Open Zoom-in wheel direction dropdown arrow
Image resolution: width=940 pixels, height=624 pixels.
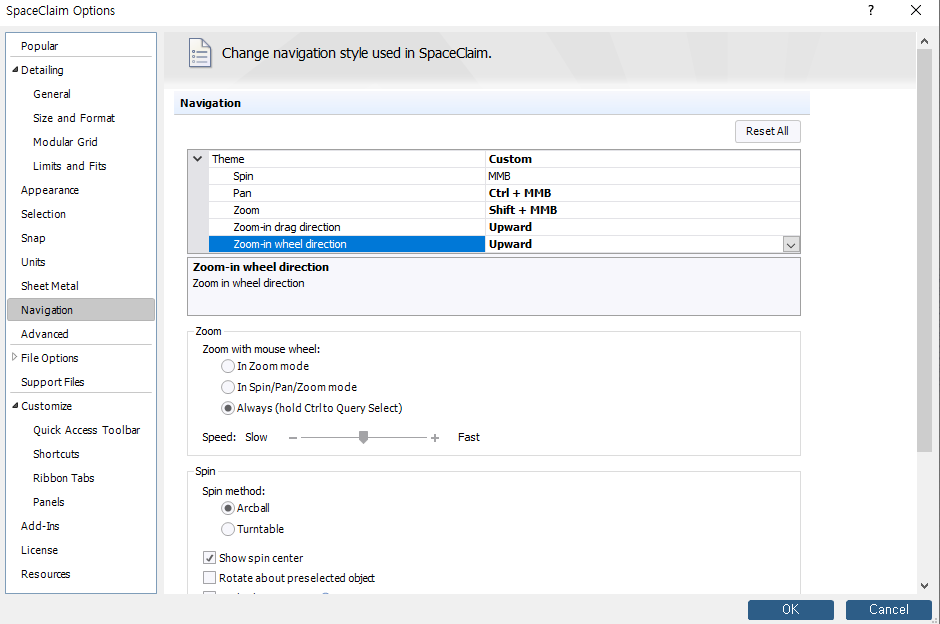tap(791, 245)
